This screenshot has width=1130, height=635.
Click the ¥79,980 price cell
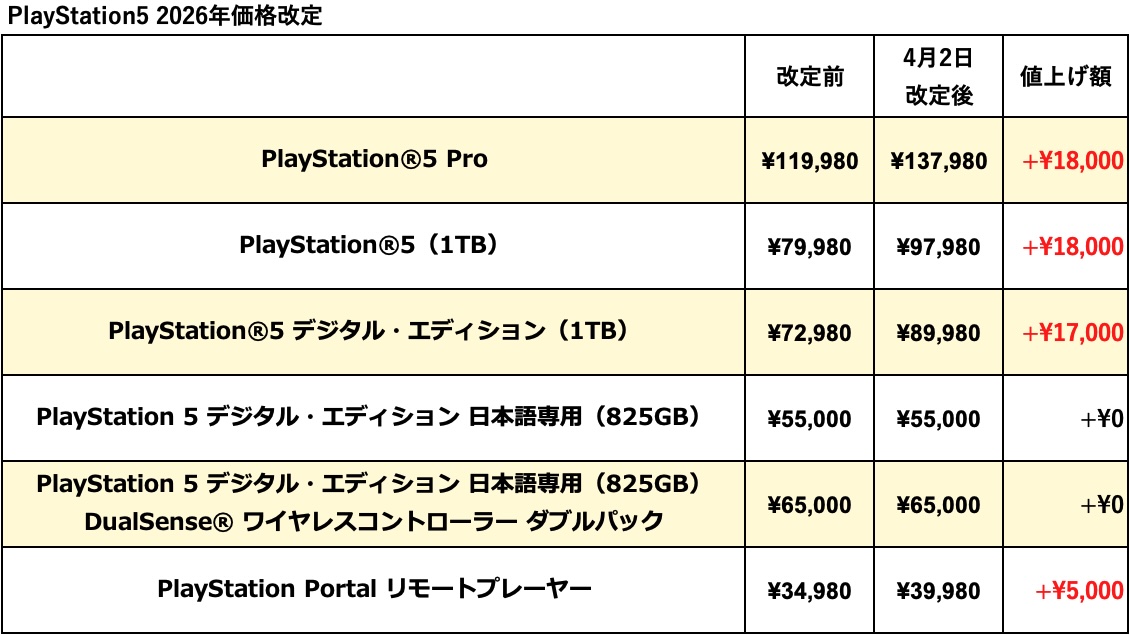810,247
